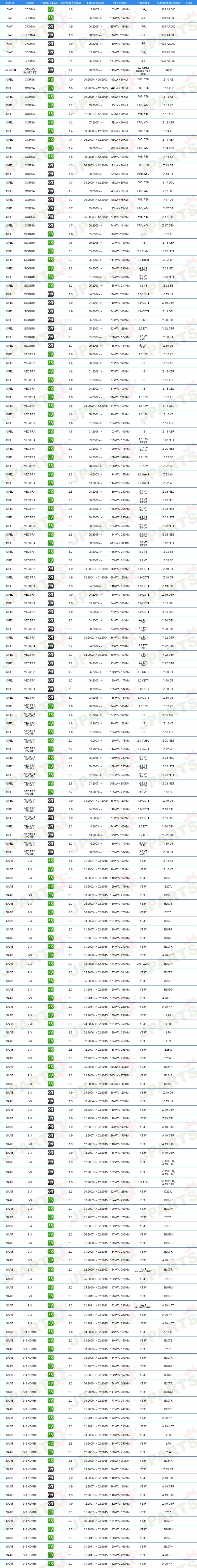Image resolution: width=197 pixels, height=1568 pixels.
Task: Click the Opis column header
Action: pyautogui.click(x=189, y=3)
